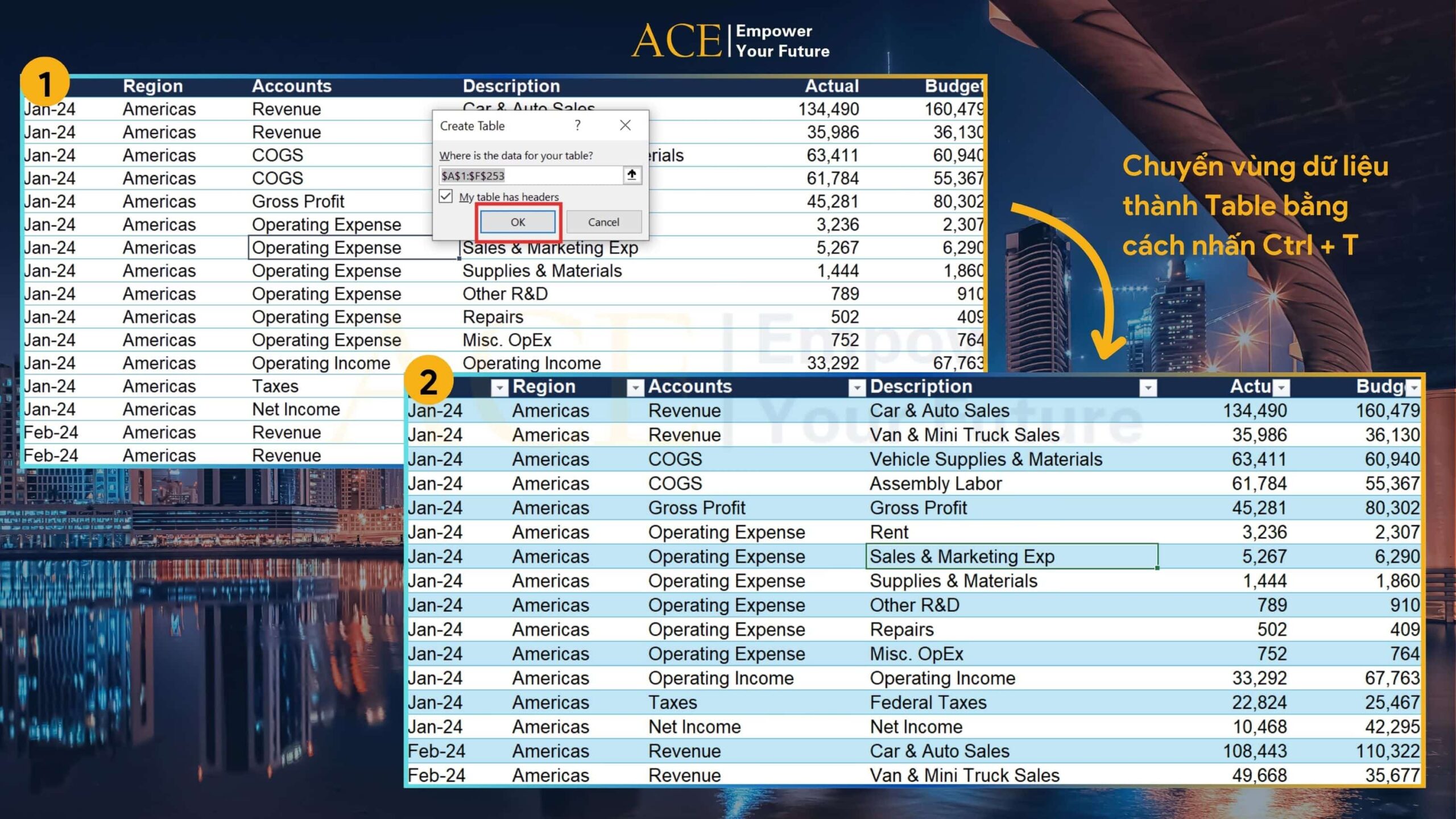Open the Region column filter dropdown

[x=635, y=387]
